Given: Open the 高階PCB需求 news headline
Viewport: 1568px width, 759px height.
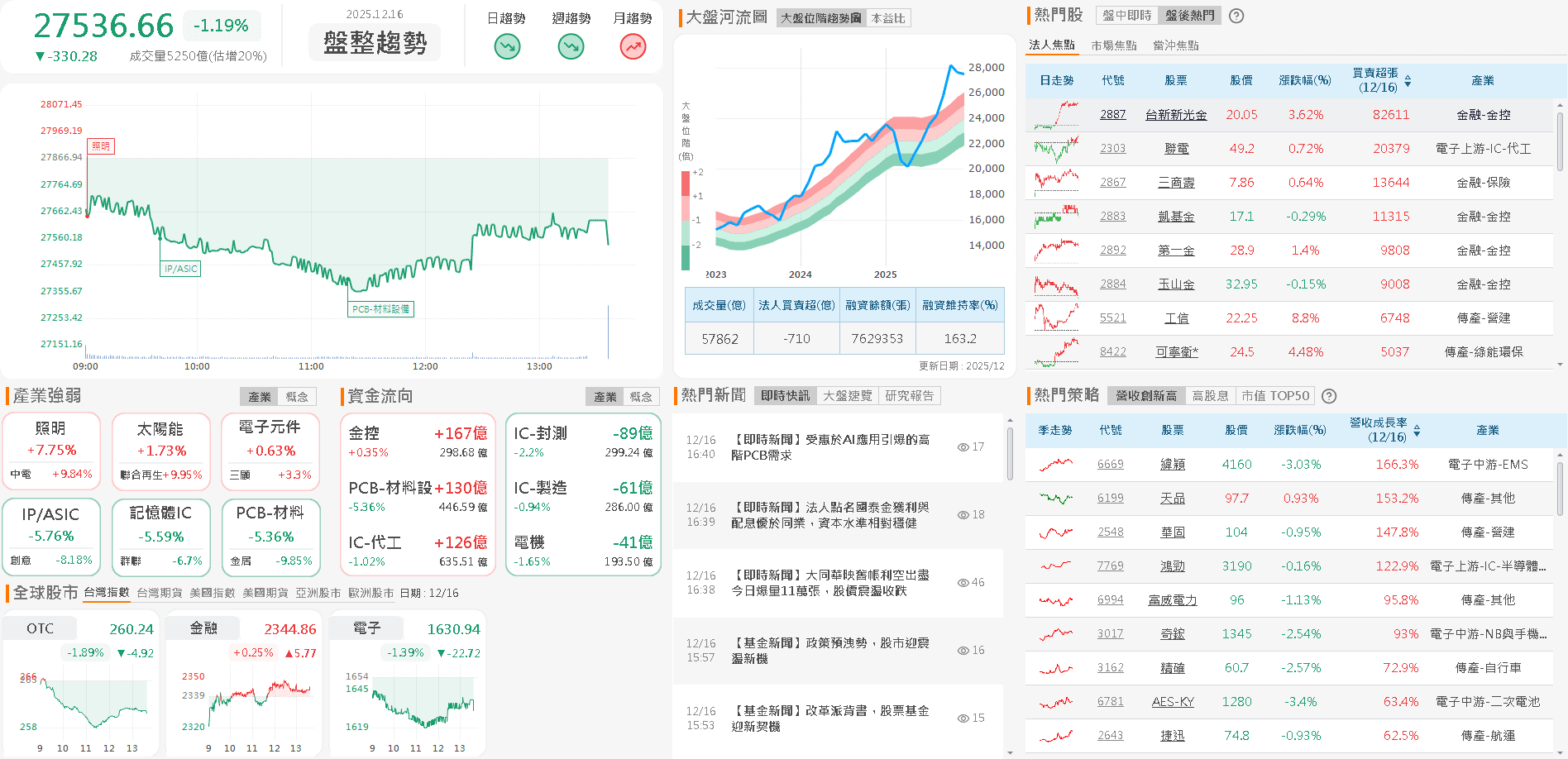Looking at the screenshot, I should [831, 447].
